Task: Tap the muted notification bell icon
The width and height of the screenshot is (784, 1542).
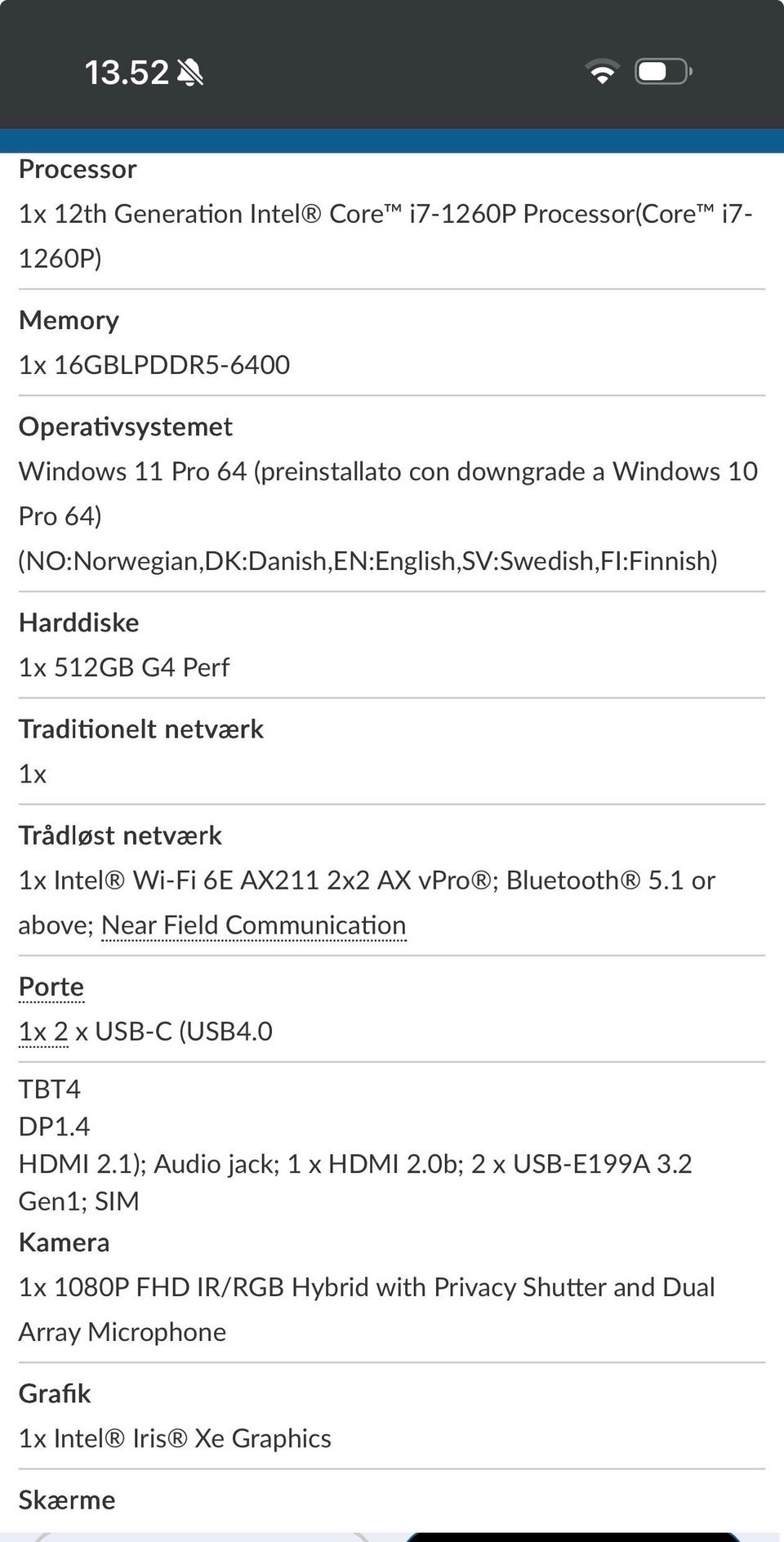Action: pos(190,73)
